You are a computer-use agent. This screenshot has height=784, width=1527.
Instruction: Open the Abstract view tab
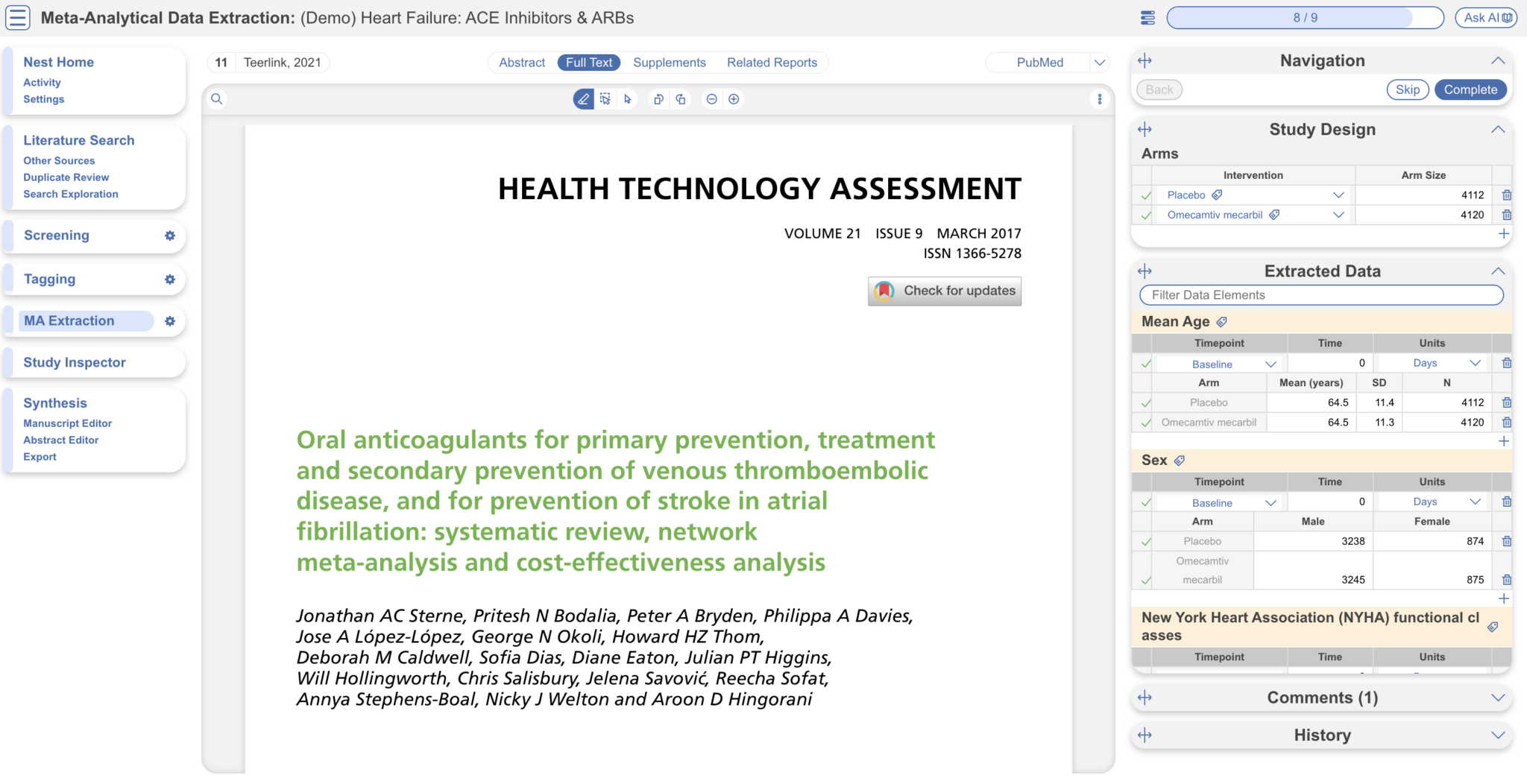(x=521, y=63)
